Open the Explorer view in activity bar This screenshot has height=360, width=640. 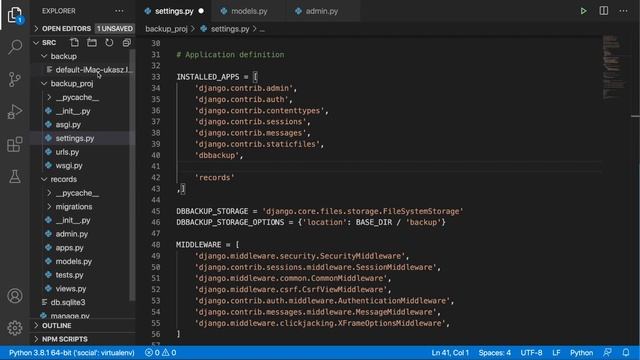tap(15, 15)
